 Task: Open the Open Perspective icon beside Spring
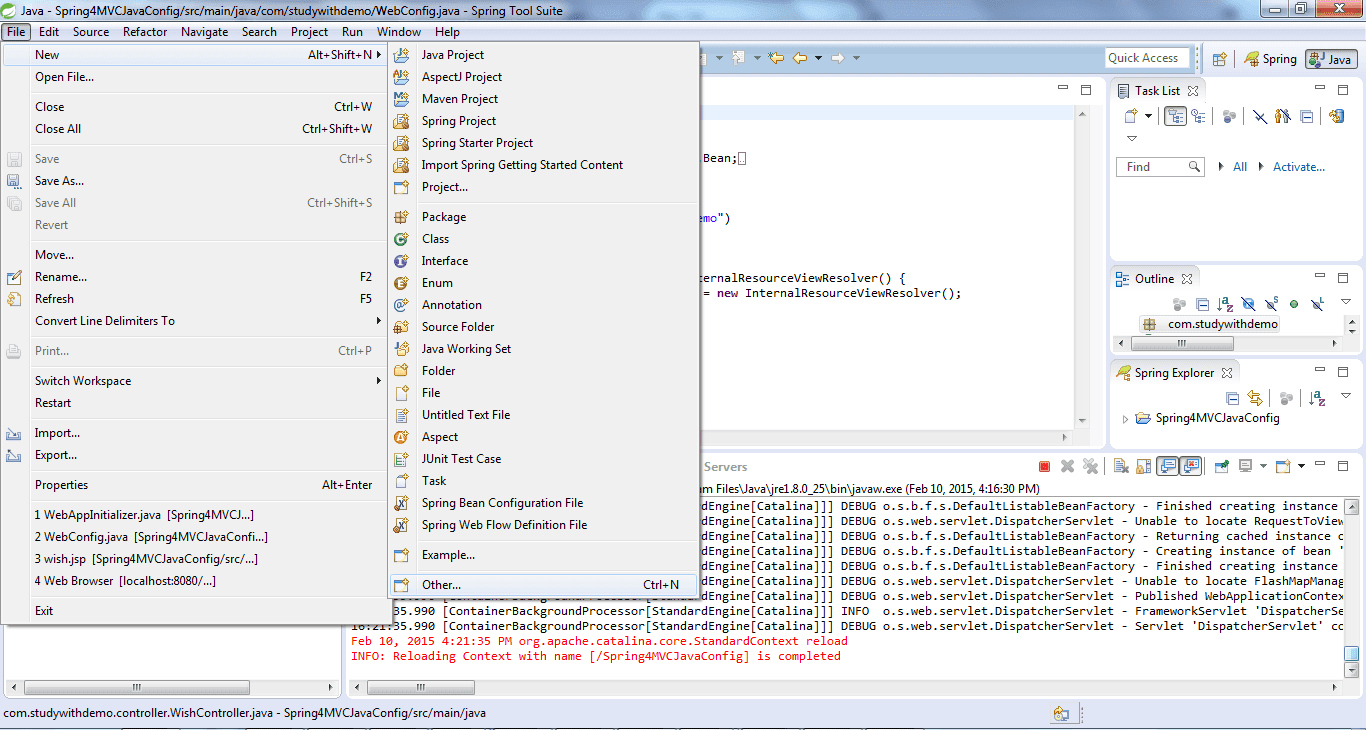point(1220,59)
